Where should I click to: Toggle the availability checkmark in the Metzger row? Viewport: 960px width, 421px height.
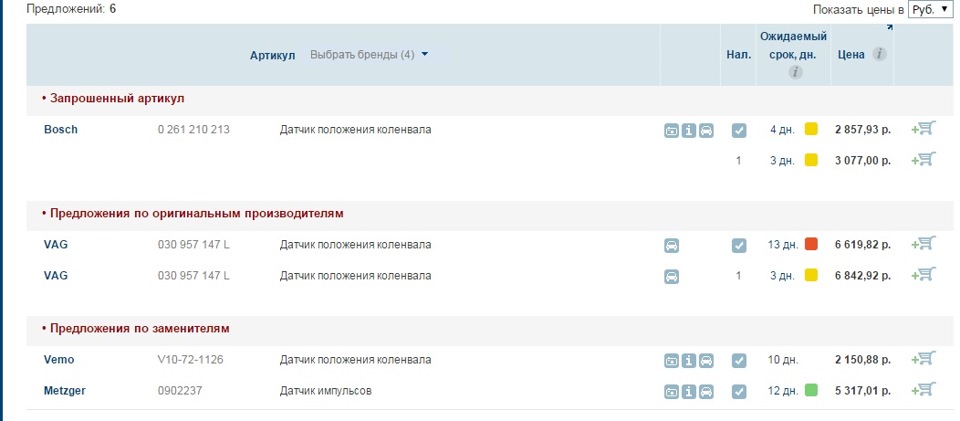(x=739, y=391)
